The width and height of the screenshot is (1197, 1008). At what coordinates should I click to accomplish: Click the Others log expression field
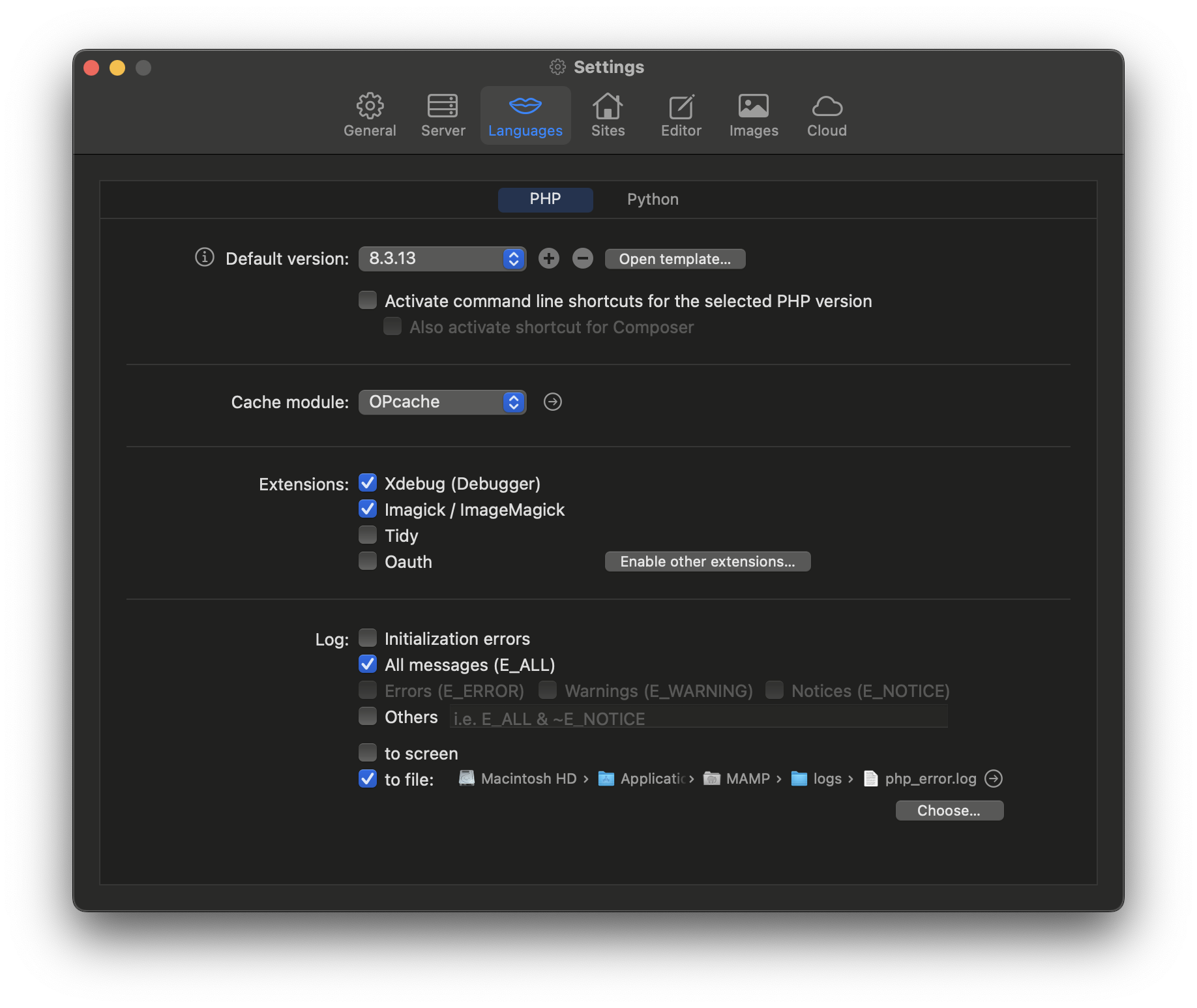(698, 717)
